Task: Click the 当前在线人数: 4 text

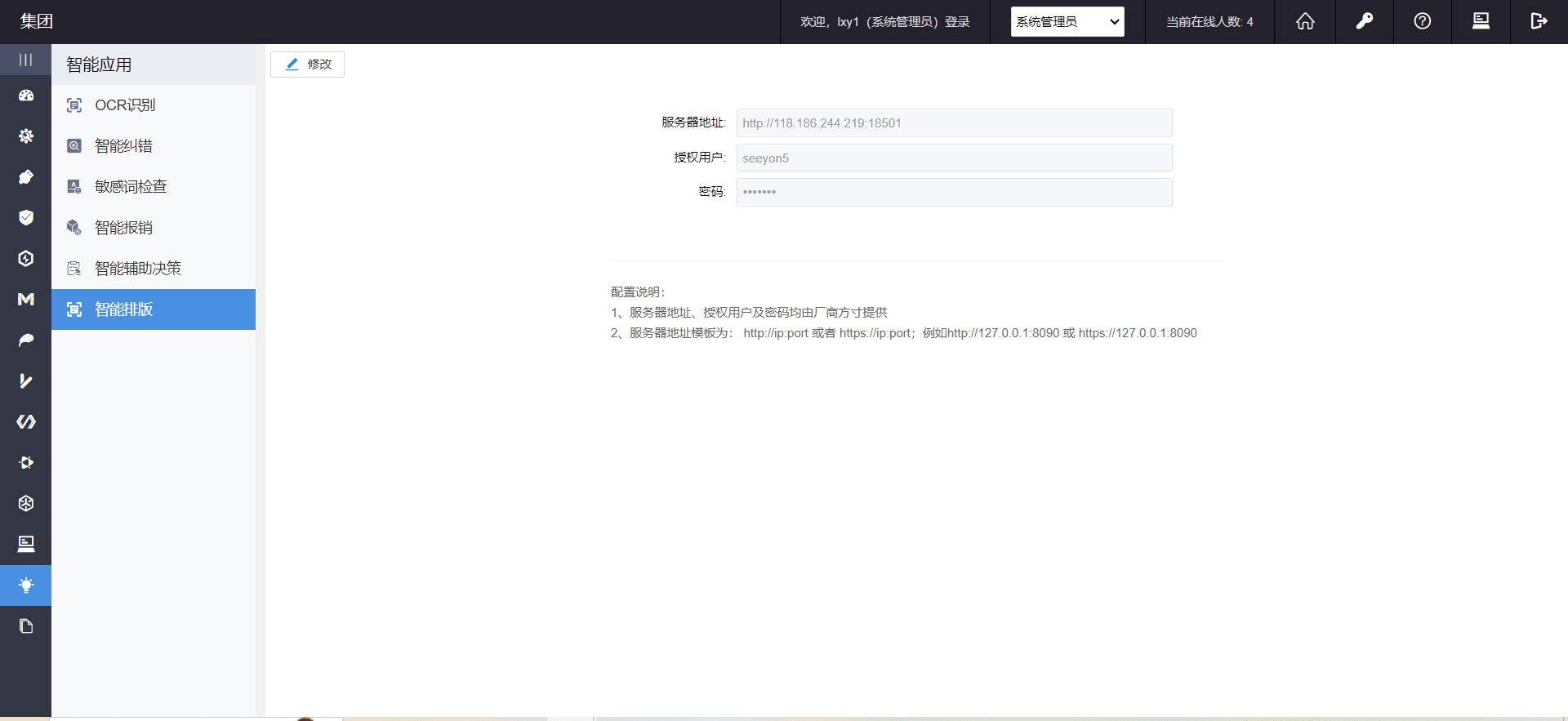Action: pos(1209,22)
